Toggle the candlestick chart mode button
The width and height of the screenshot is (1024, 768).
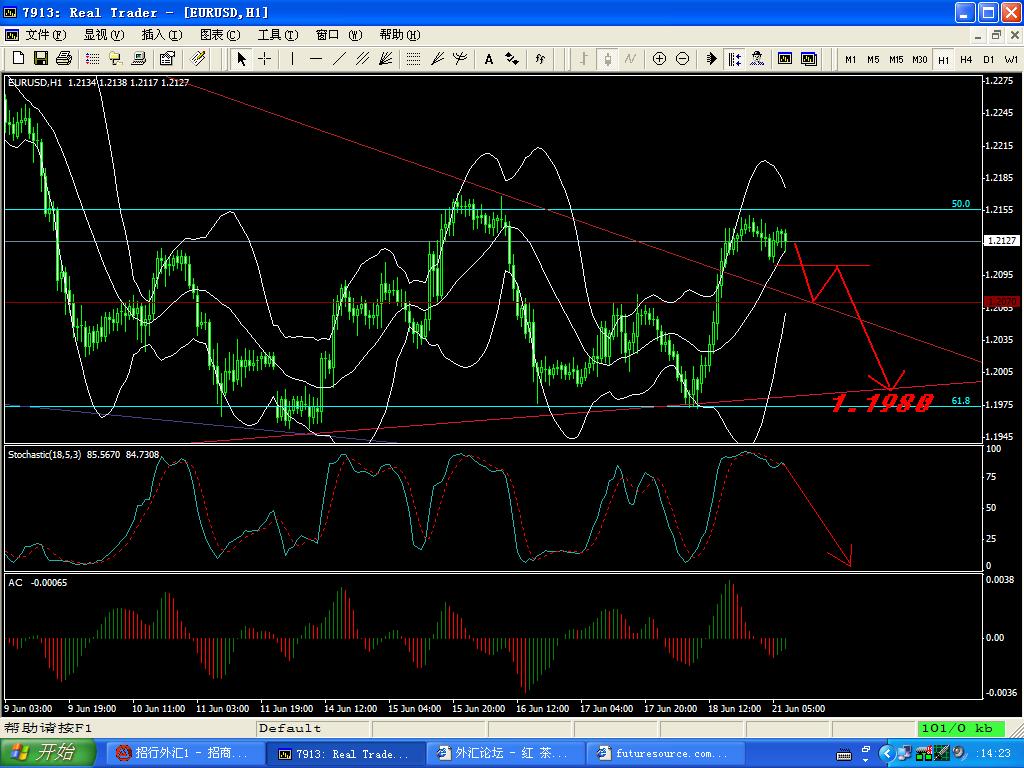tap(608, 59)
